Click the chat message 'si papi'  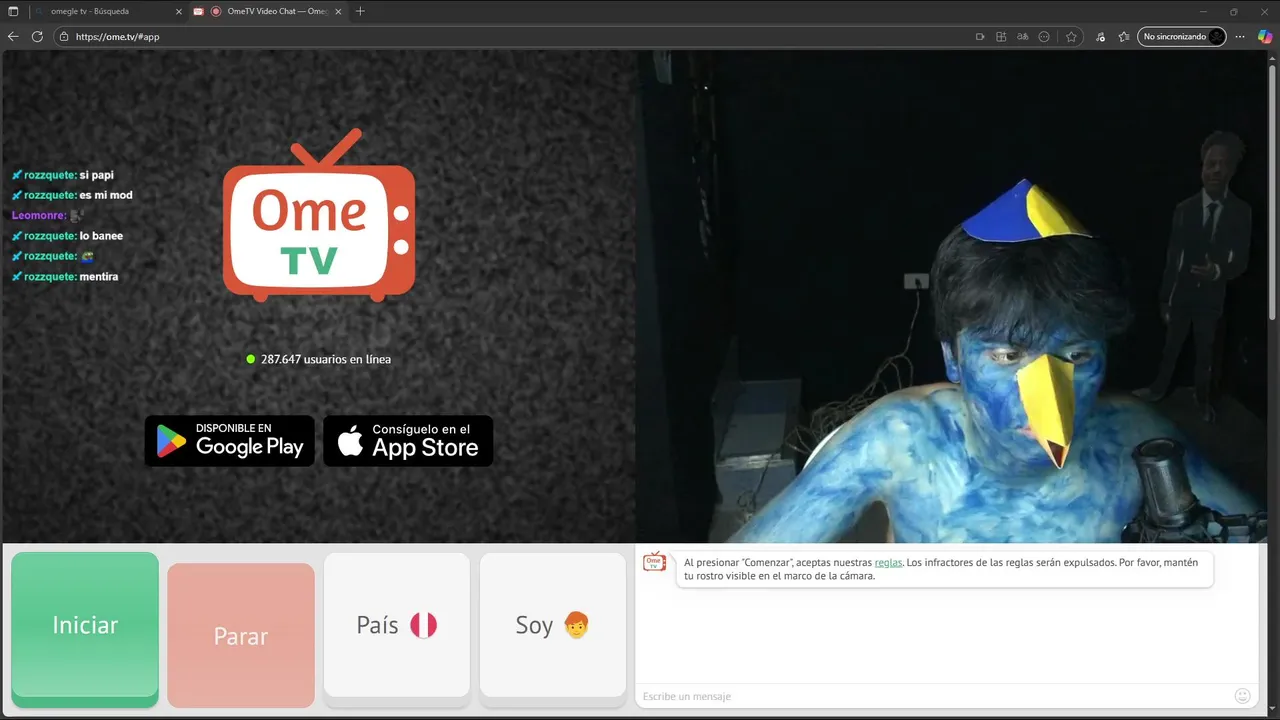click(x=97, y=175)
